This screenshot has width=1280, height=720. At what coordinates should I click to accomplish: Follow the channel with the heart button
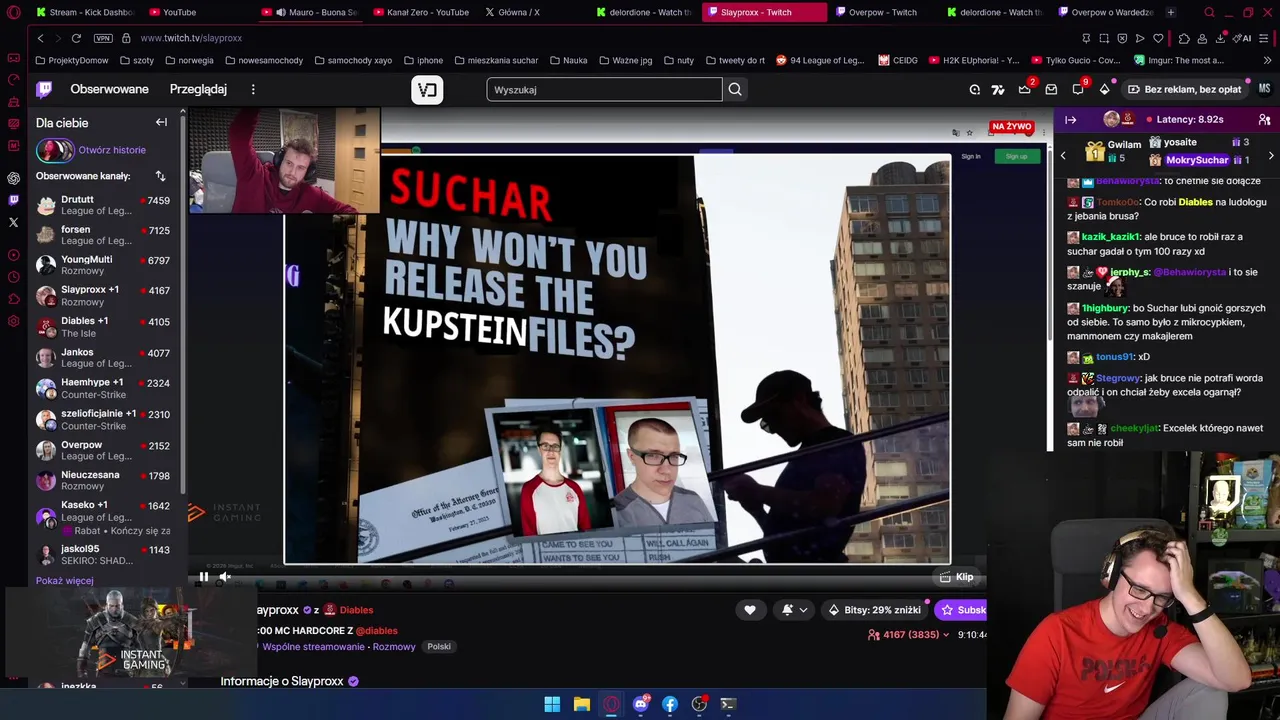coord(750,610)
